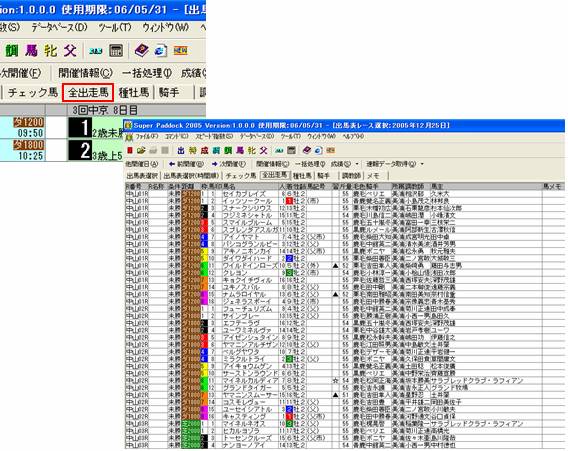Viewport: 568px width, 451px height.
Task: Click the Super Paddock app icon in the title bar
Action: pyautogui.click(x=128, y=125)
